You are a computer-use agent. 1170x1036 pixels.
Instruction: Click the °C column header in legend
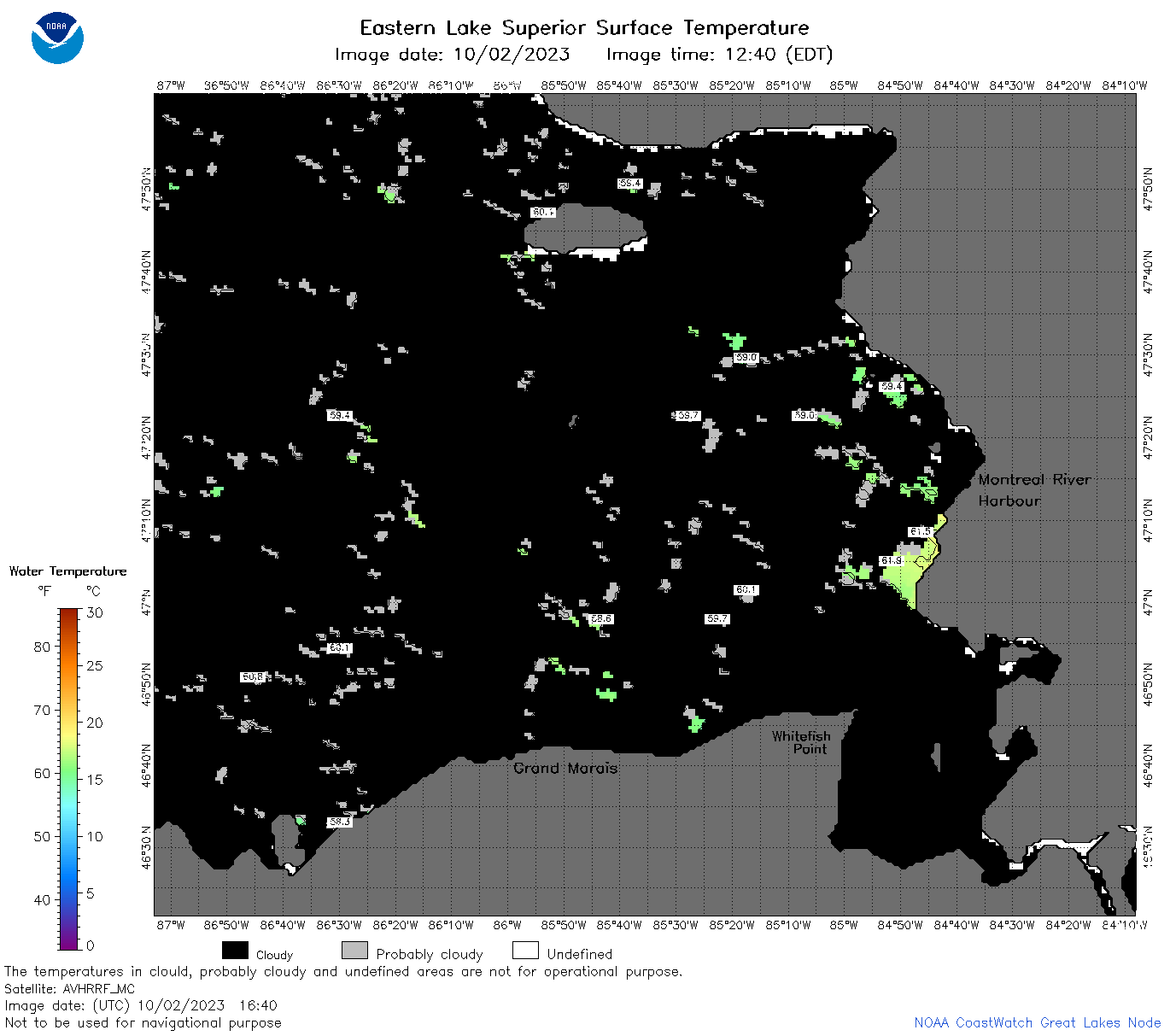93,591
